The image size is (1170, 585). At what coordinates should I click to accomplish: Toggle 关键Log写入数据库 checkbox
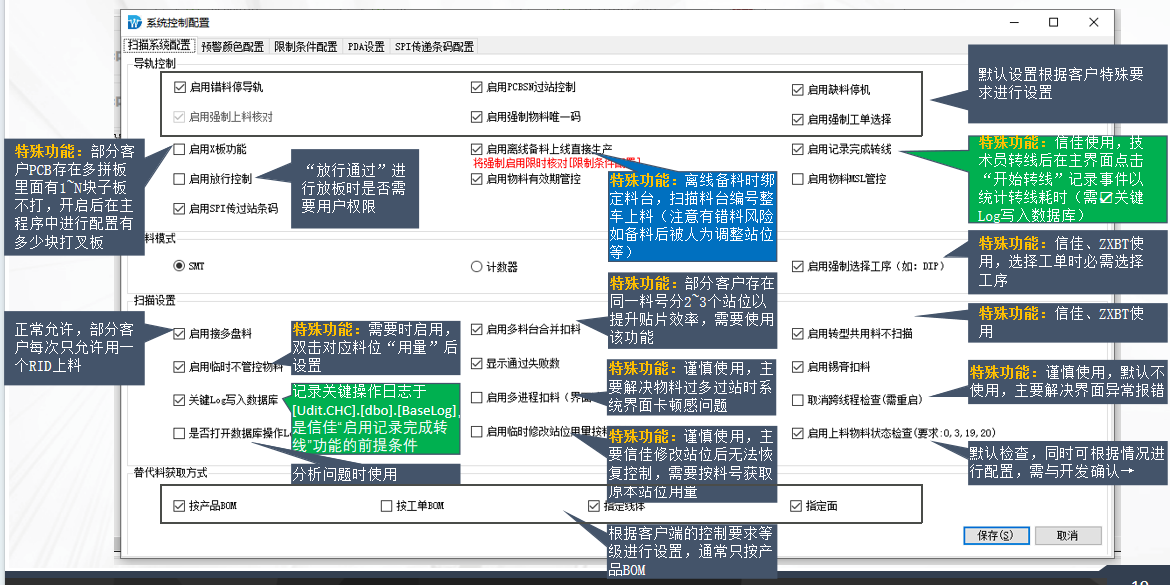180,400
